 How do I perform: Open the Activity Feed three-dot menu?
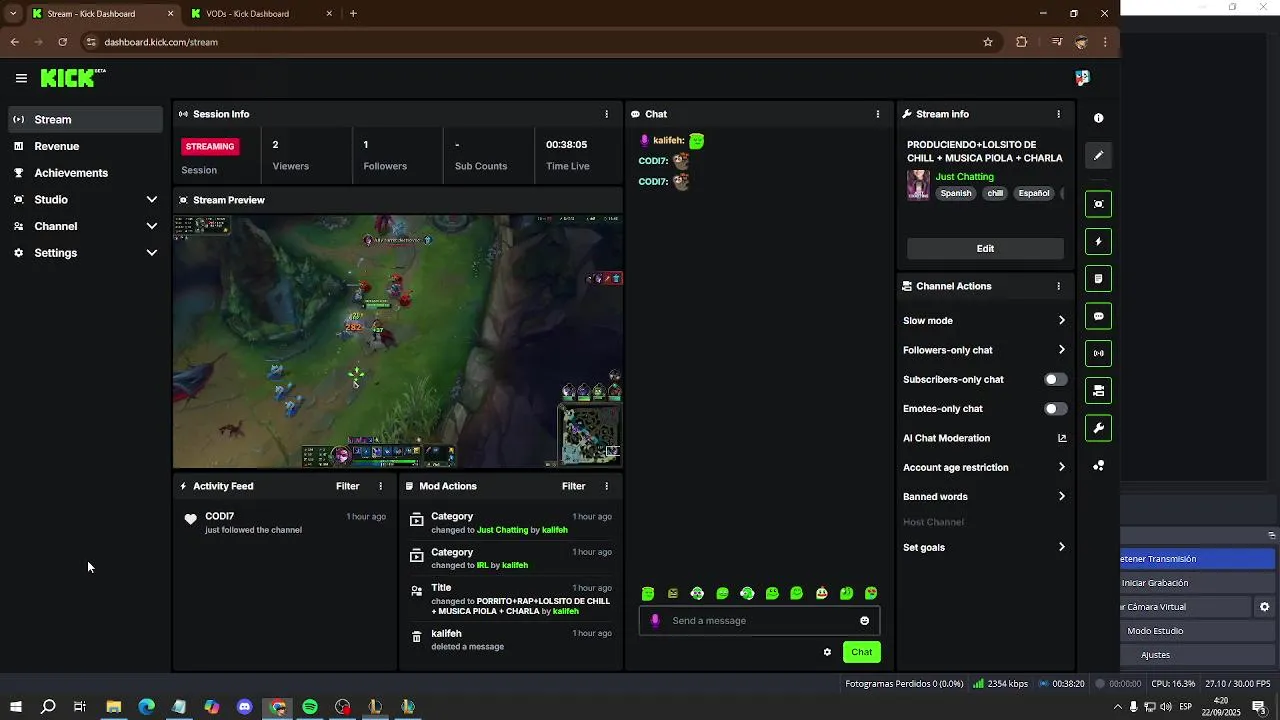[380, 486]
